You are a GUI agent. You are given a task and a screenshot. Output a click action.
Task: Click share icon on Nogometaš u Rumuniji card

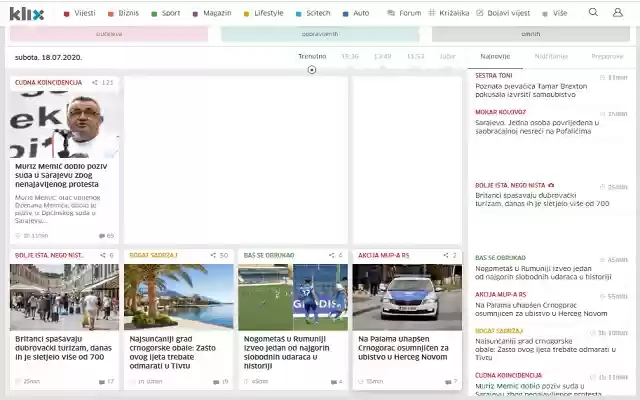pyautogui.click(x=331, y=255)
